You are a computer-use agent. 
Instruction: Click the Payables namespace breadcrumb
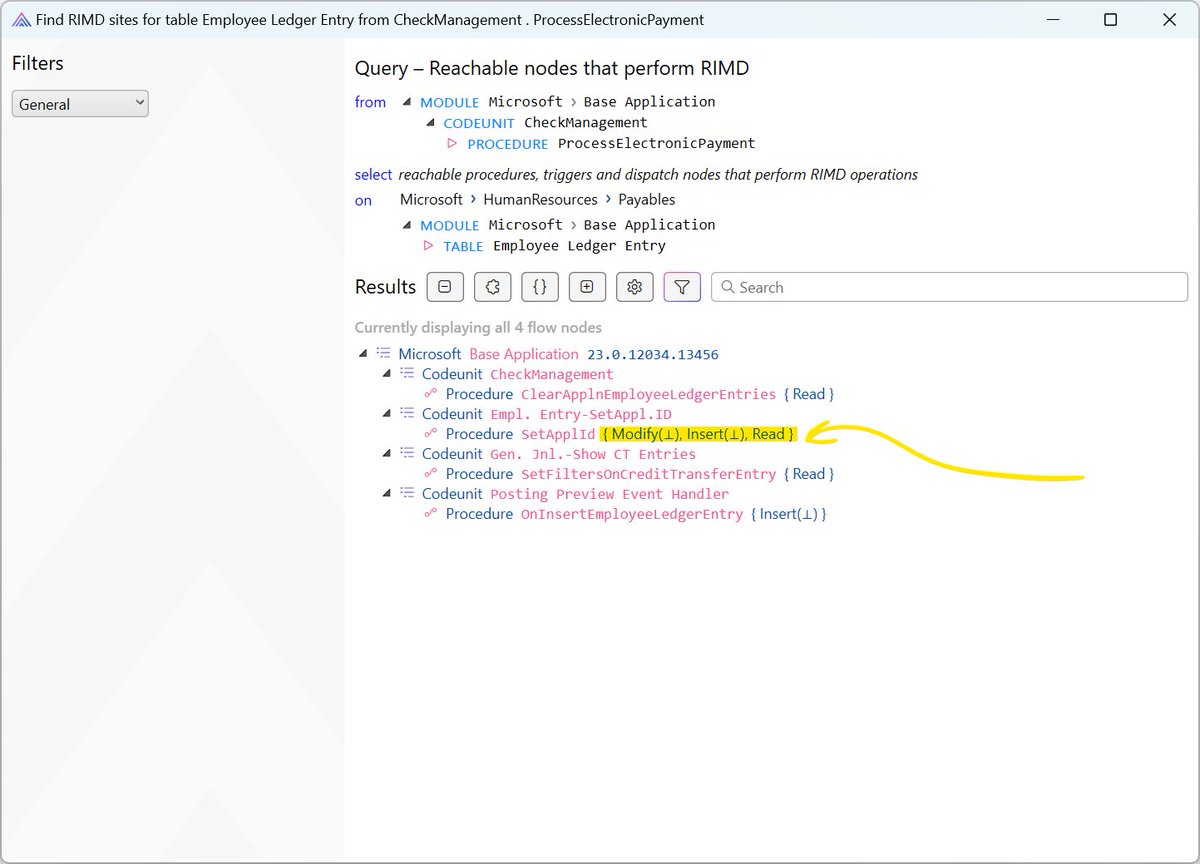coord(647,200)
